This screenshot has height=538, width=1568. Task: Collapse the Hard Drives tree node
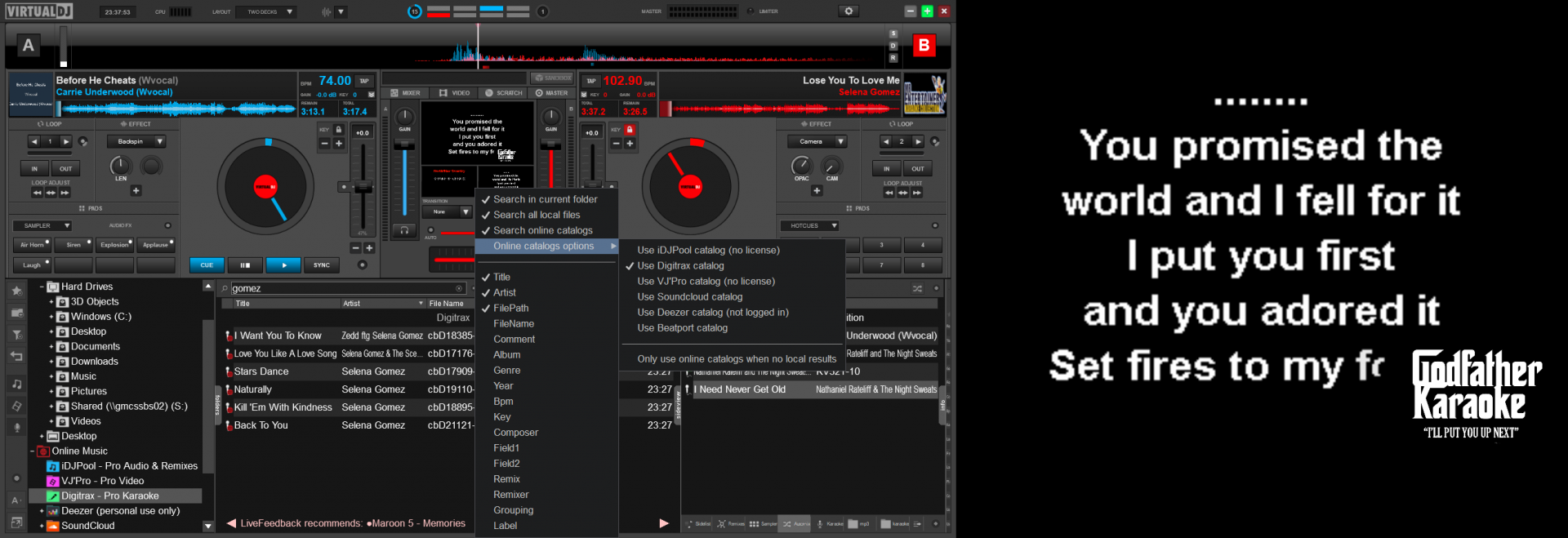coord(42,287)
